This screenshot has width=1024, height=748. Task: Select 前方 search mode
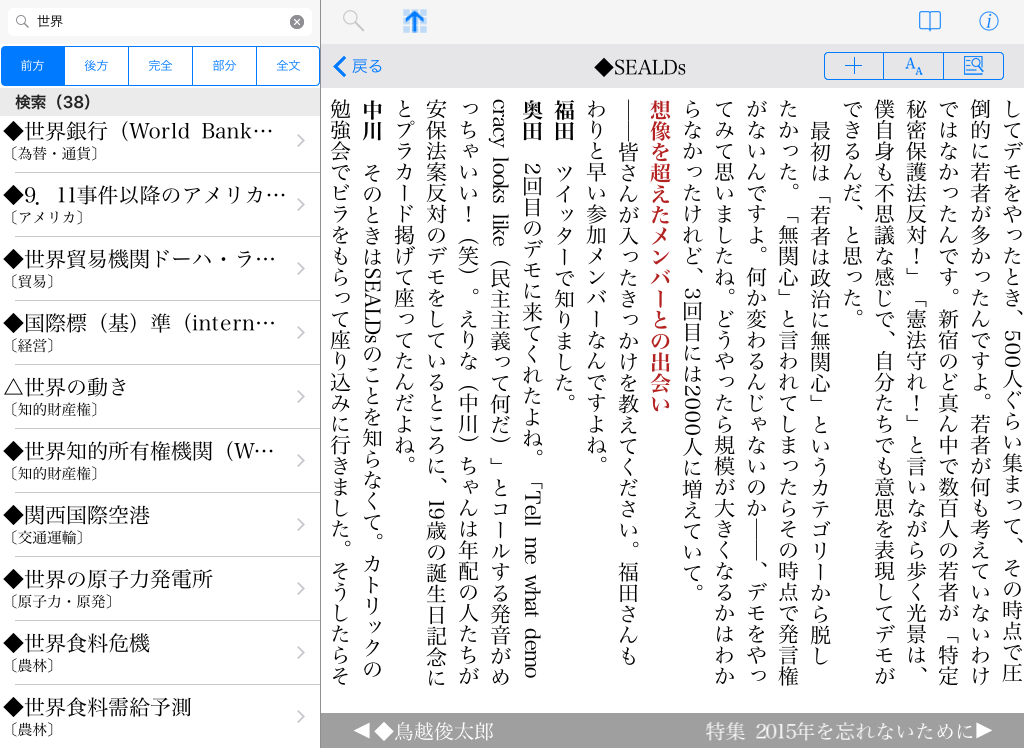33,66
